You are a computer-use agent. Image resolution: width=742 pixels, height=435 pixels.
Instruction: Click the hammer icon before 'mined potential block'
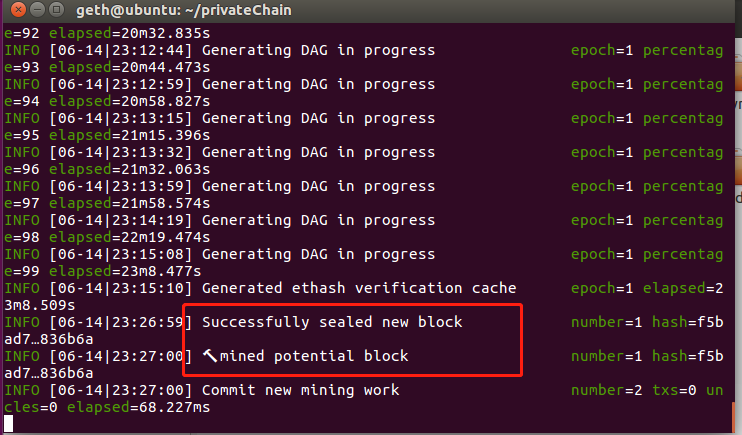tap(210, 355)
